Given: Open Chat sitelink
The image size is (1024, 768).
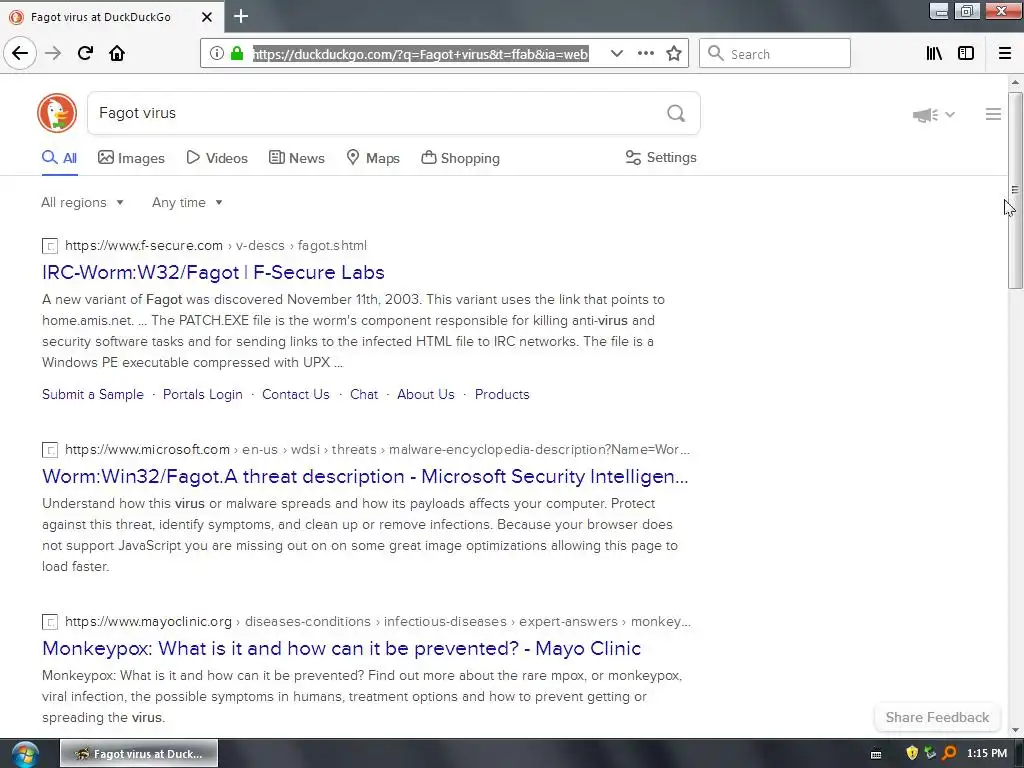Looking at the screenshot, I should (x=364, y=394).
